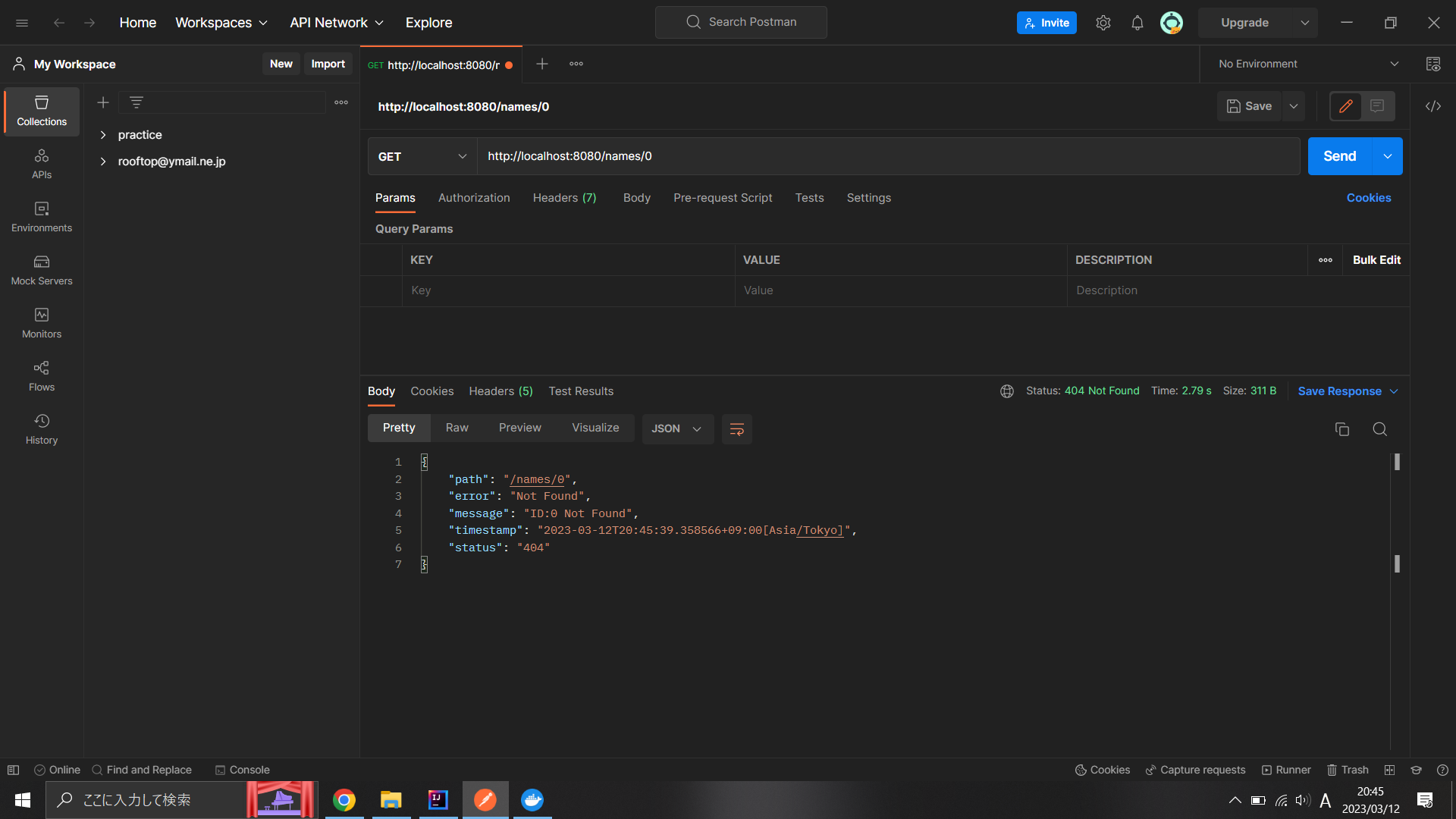Click the response body scrollbar
The height and width of the screenshot is (819, 1456).
point(1398,461)
